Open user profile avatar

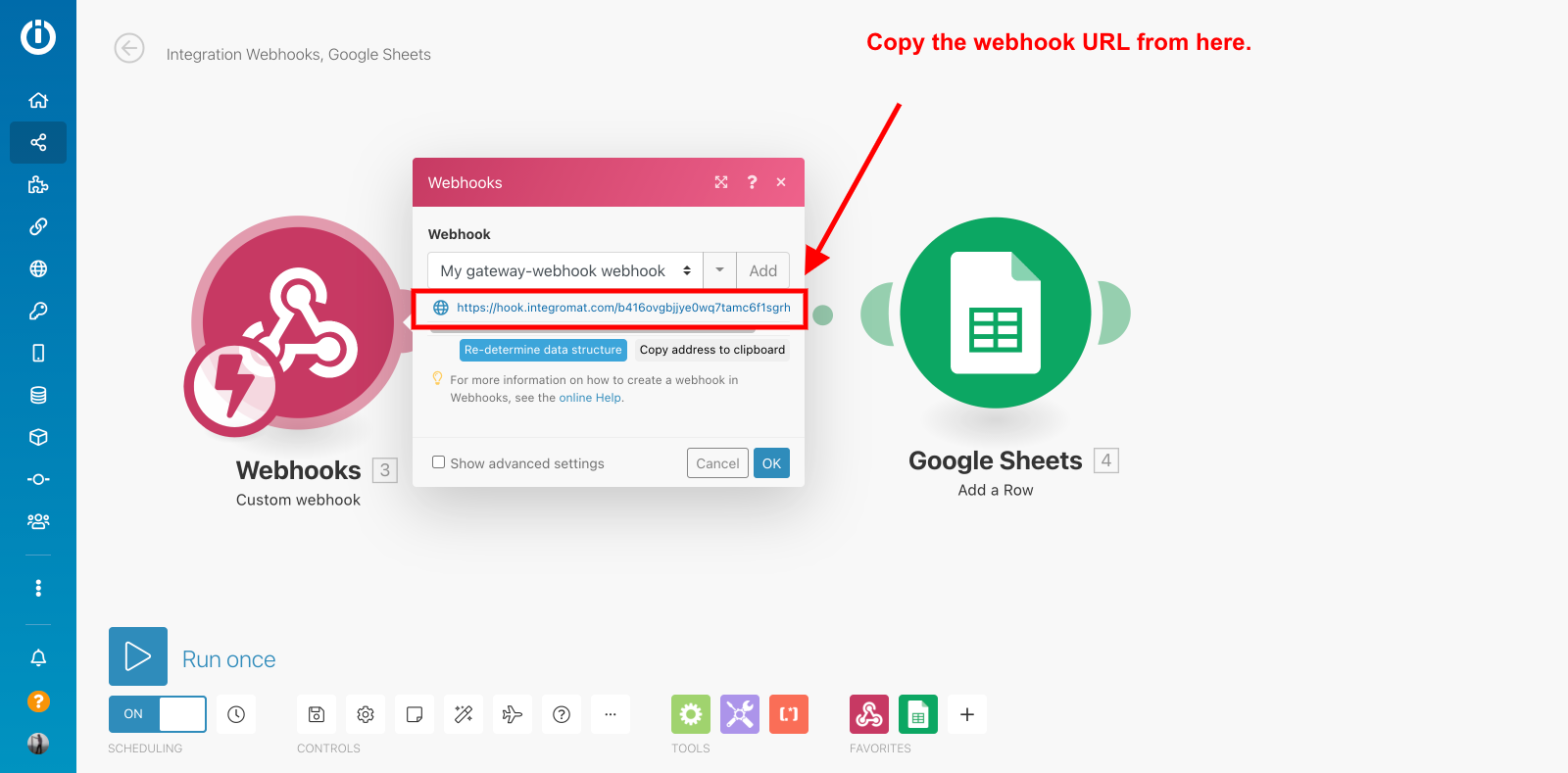pyautogui.click(x=38, y=744)
